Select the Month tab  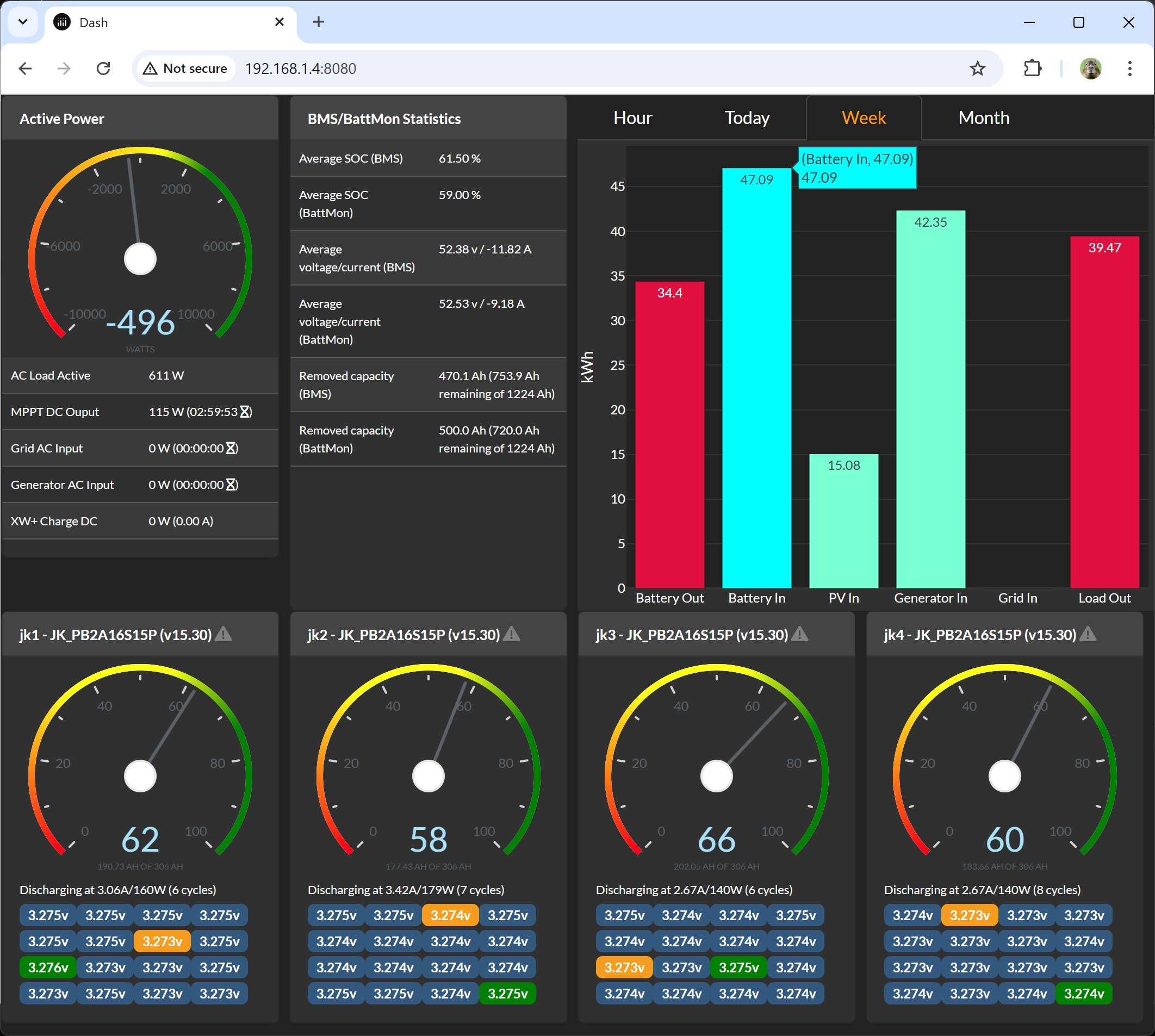coord(984,118)
